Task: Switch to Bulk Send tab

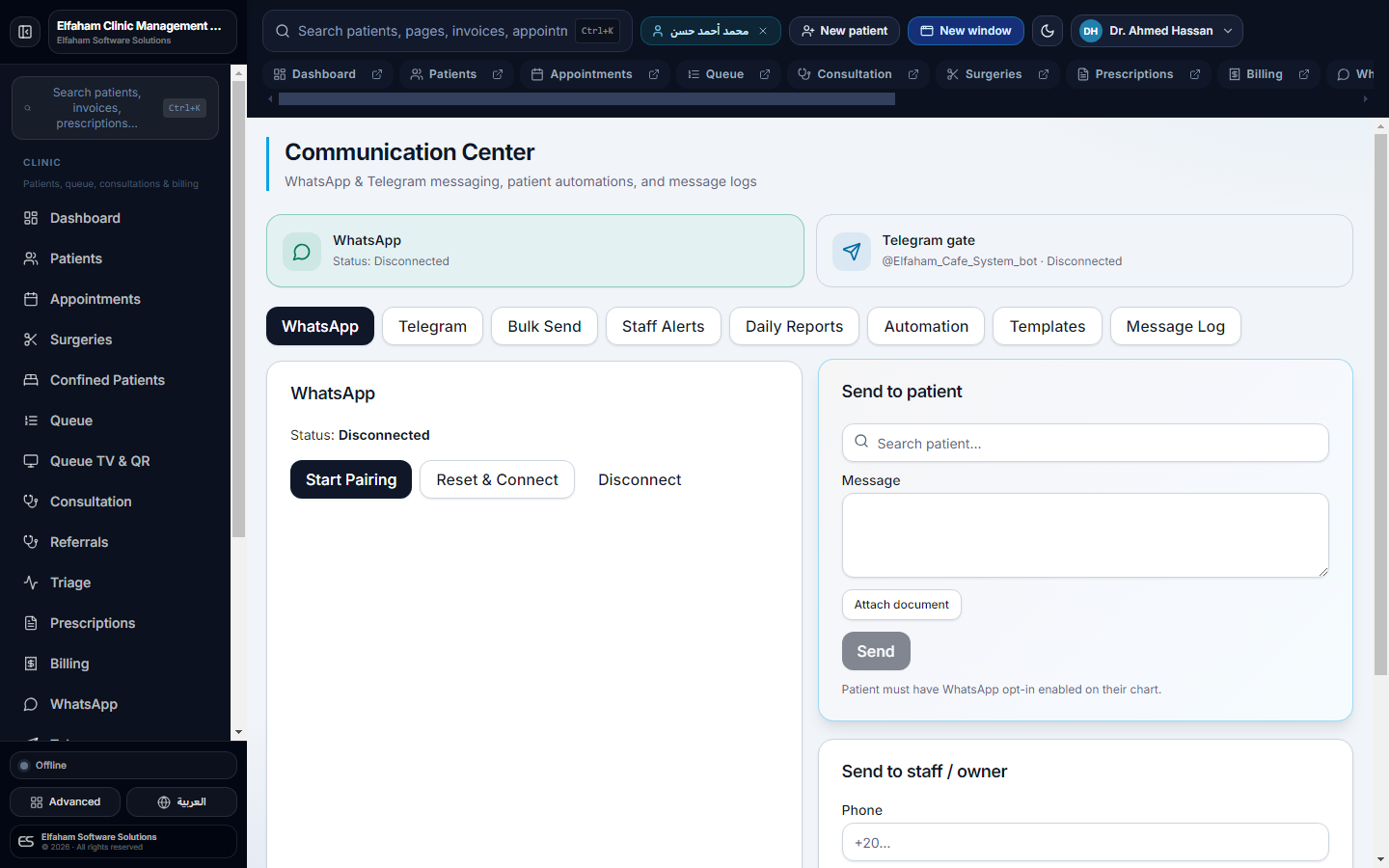Action: click(x=544, y=326)
